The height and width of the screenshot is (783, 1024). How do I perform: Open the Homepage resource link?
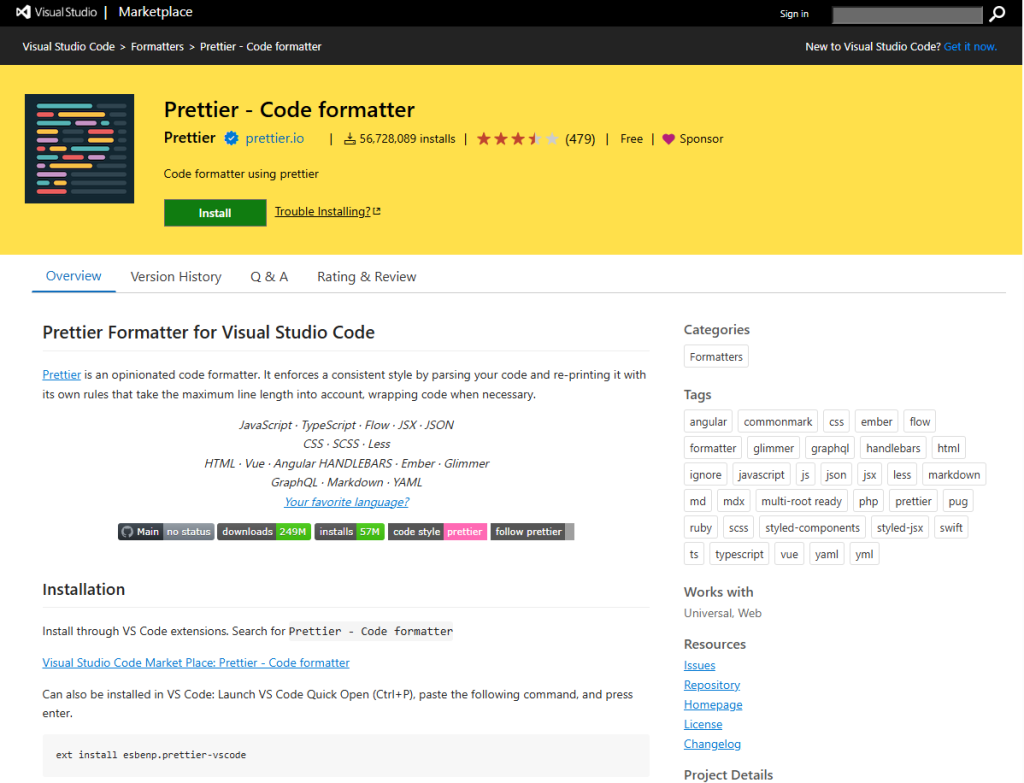pyautogui.click(x=713, y=705)
